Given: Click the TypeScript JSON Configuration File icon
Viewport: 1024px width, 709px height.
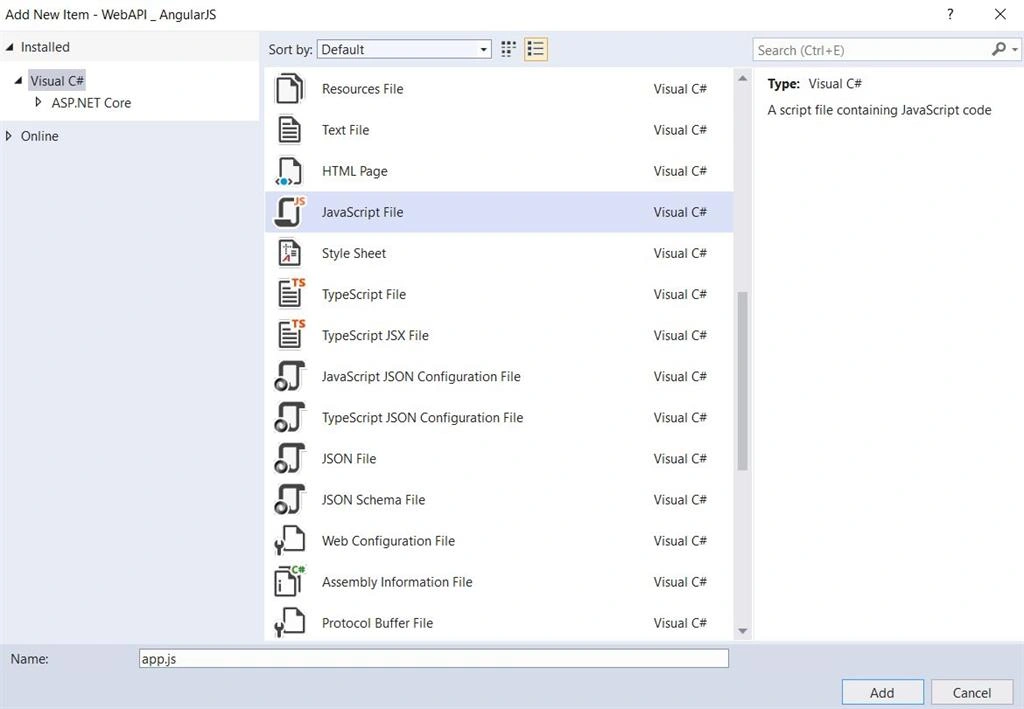Looking at the screenshot, I should click(289, 417).
